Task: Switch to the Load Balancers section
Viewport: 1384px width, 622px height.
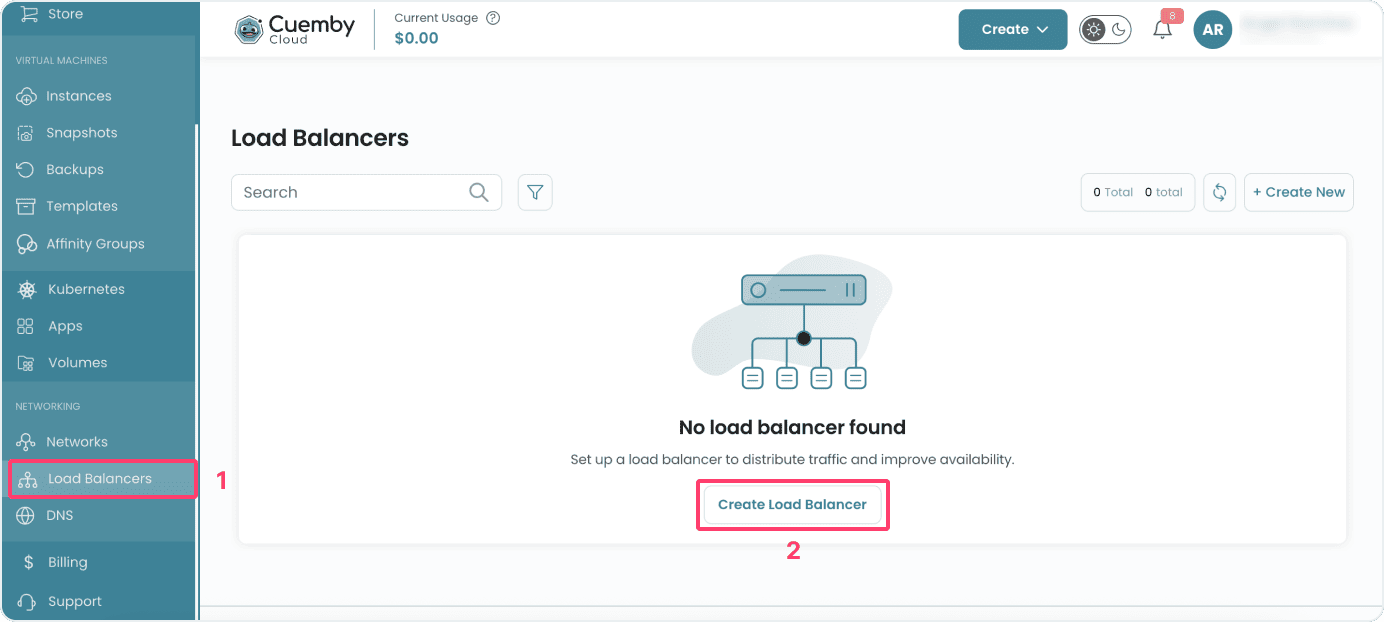Action: [100, 478]
